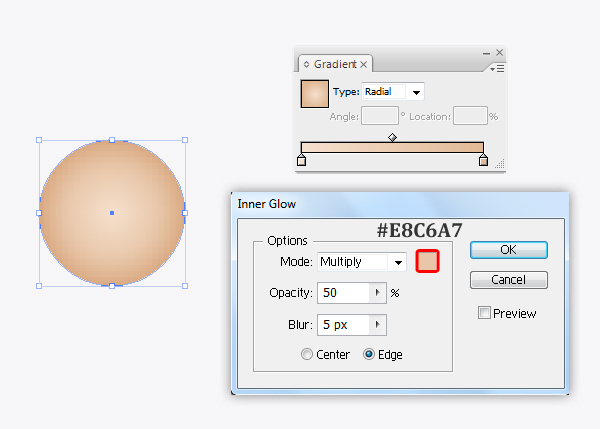Grab the Gradient panel resize grip
Viewport: 600px width, 429px height.
coord(500,164)
